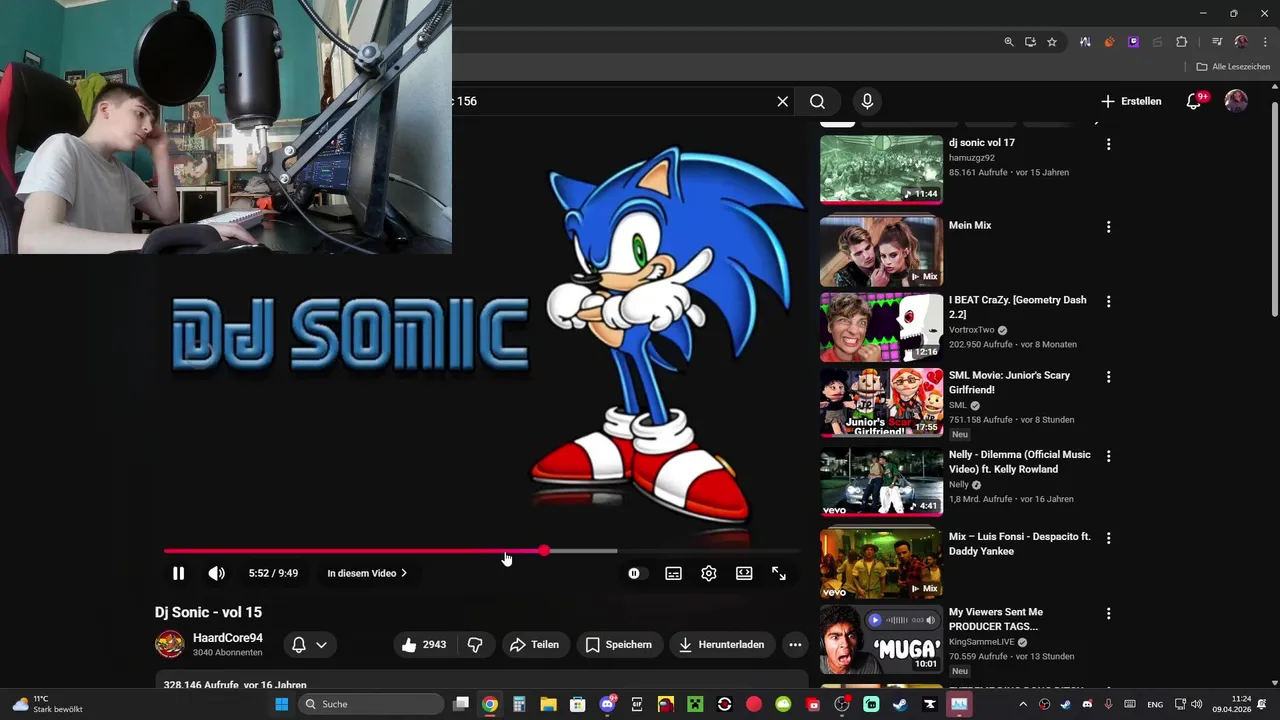Dislike the Dj Sonic video
1280x720 pixels.
475,645
